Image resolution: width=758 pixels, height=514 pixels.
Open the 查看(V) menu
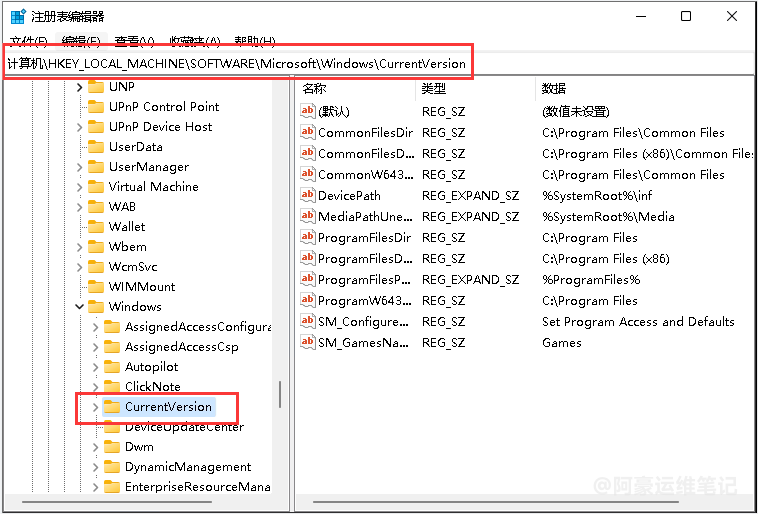[134, 42]
